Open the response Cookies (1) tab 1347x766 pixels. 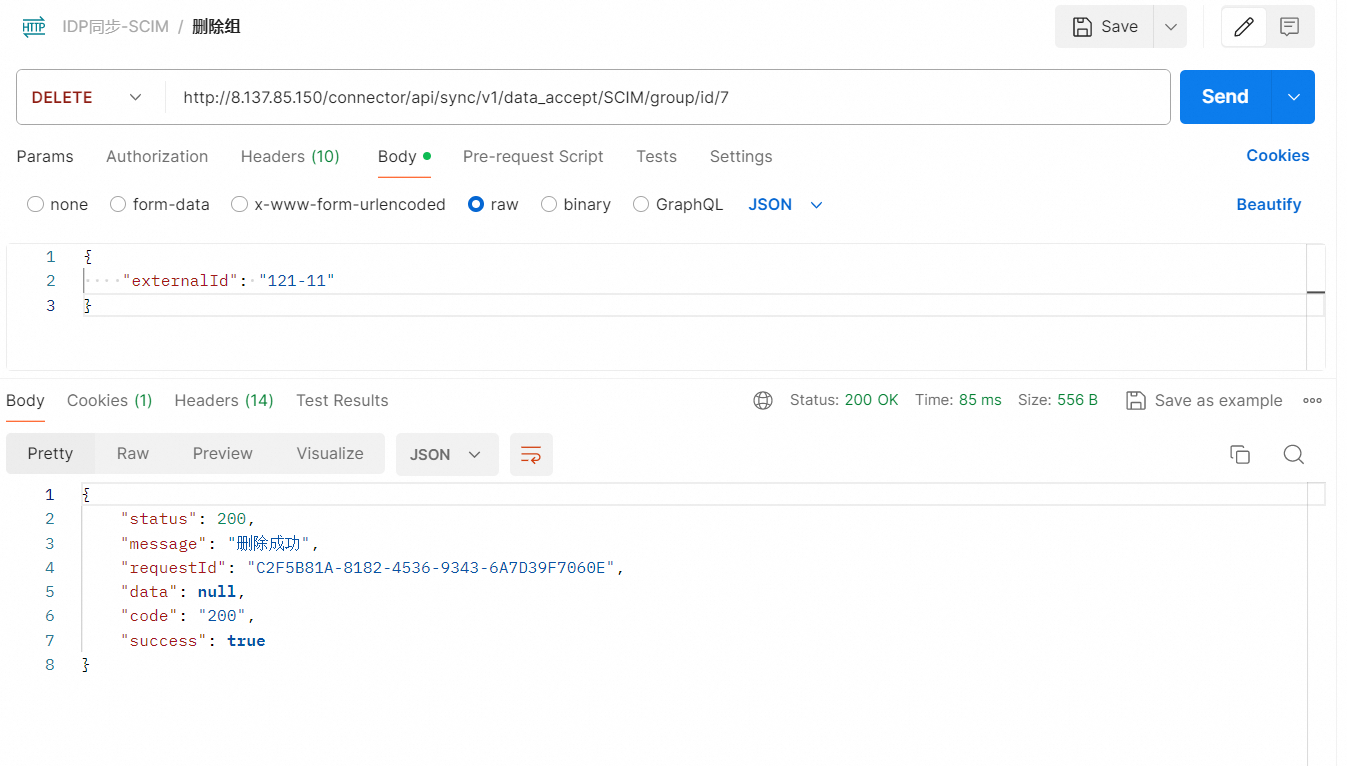109,400
